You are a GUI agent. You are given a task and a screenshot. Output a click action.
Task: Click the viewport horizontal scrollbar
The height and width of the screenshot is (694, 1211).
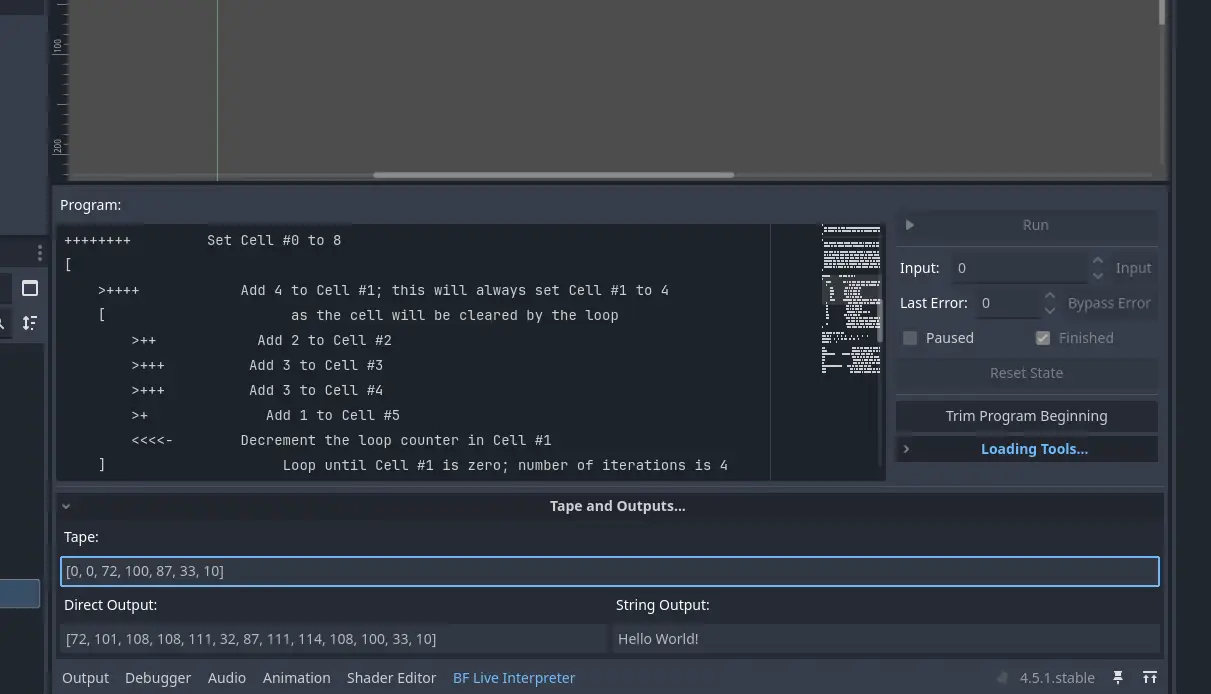[x=553, y=175]
